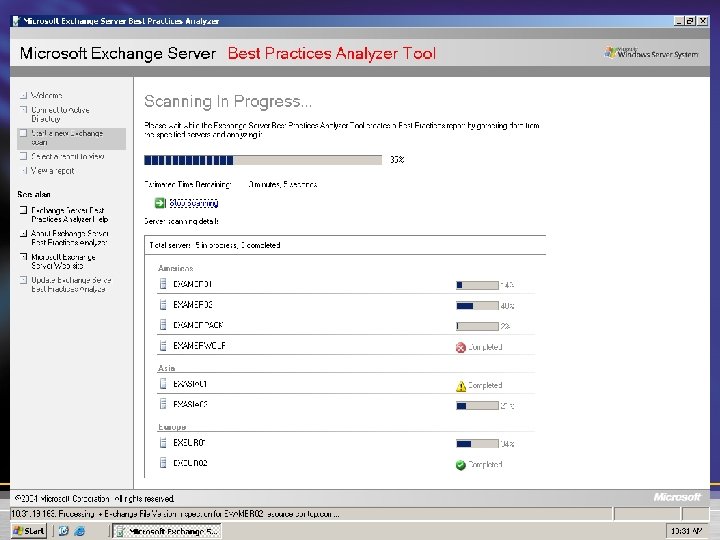Open Connect to Active Directory step
The image size is (720, 540).
coord(60,114)
